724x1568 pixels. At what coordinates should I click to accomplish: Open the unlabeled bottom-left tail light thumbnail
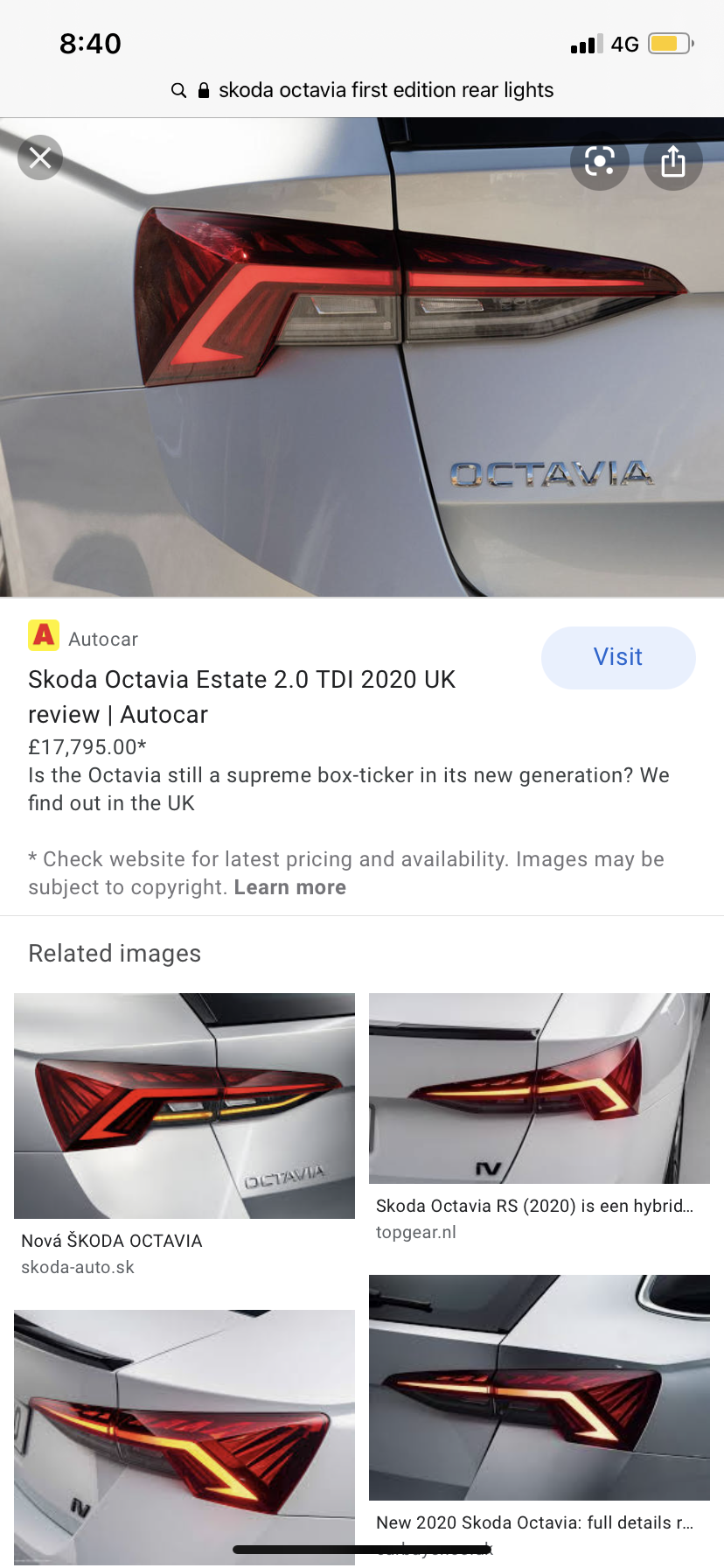[x=184, y=1437]
